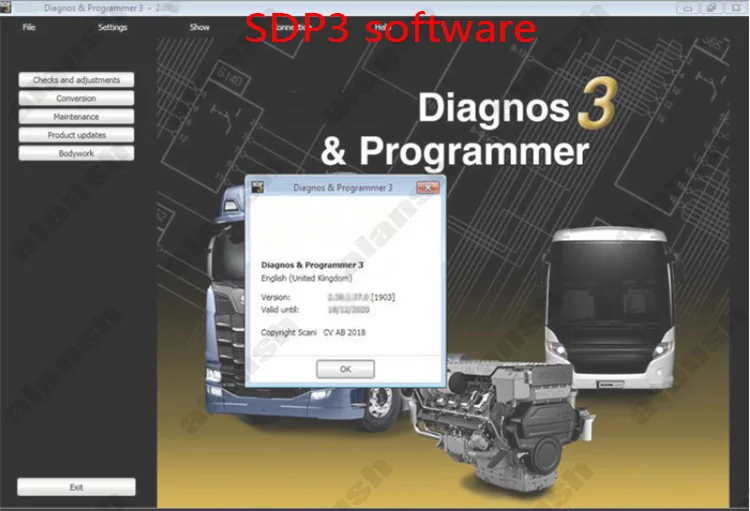Screen dimensions: 750x511
Task: Select the Conversion button
Action: 77,98
